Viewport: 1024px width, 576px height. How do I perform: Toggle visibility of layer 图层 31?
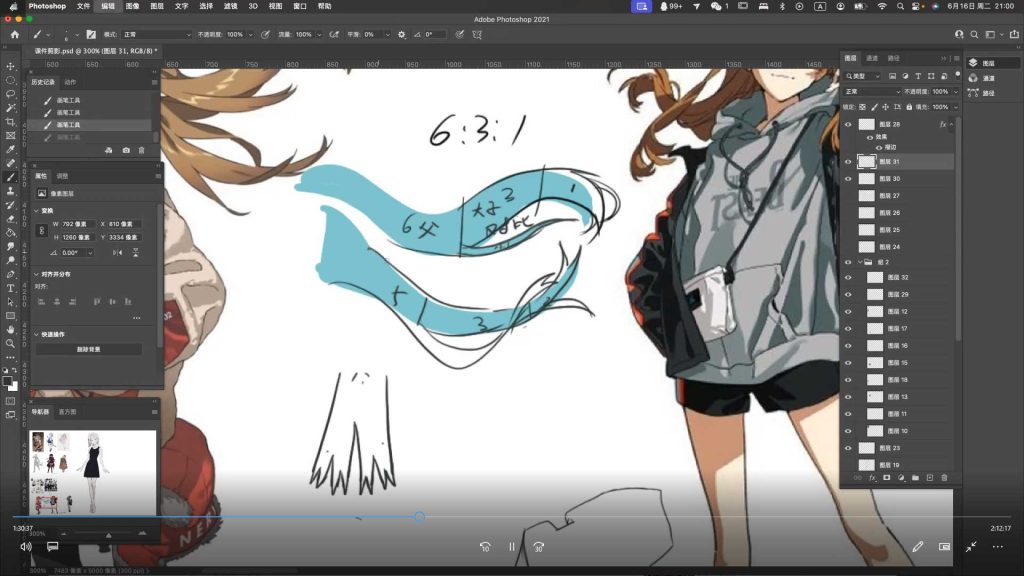tap(848, 161)
